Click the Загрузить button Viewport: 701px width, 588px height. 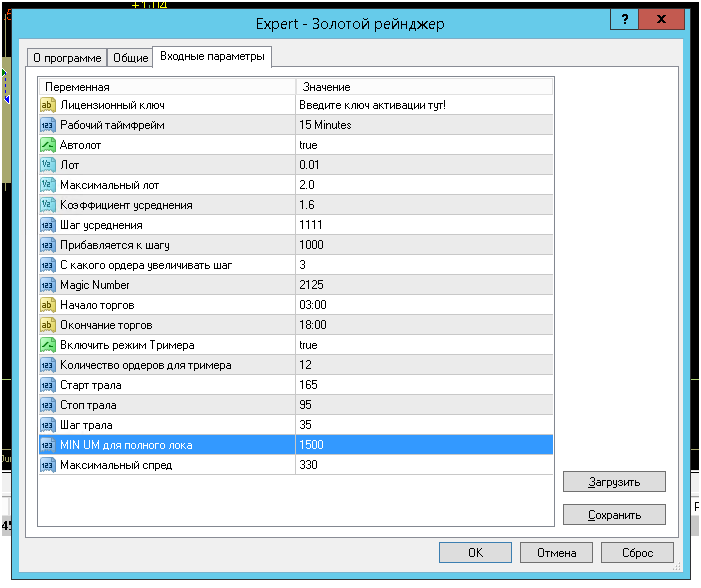[x=614, y=482]
